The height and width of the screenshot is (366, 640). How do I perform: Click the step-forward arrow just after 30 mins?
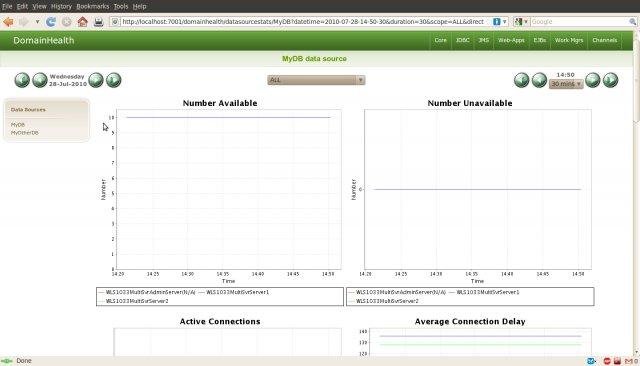click(593, 80)
